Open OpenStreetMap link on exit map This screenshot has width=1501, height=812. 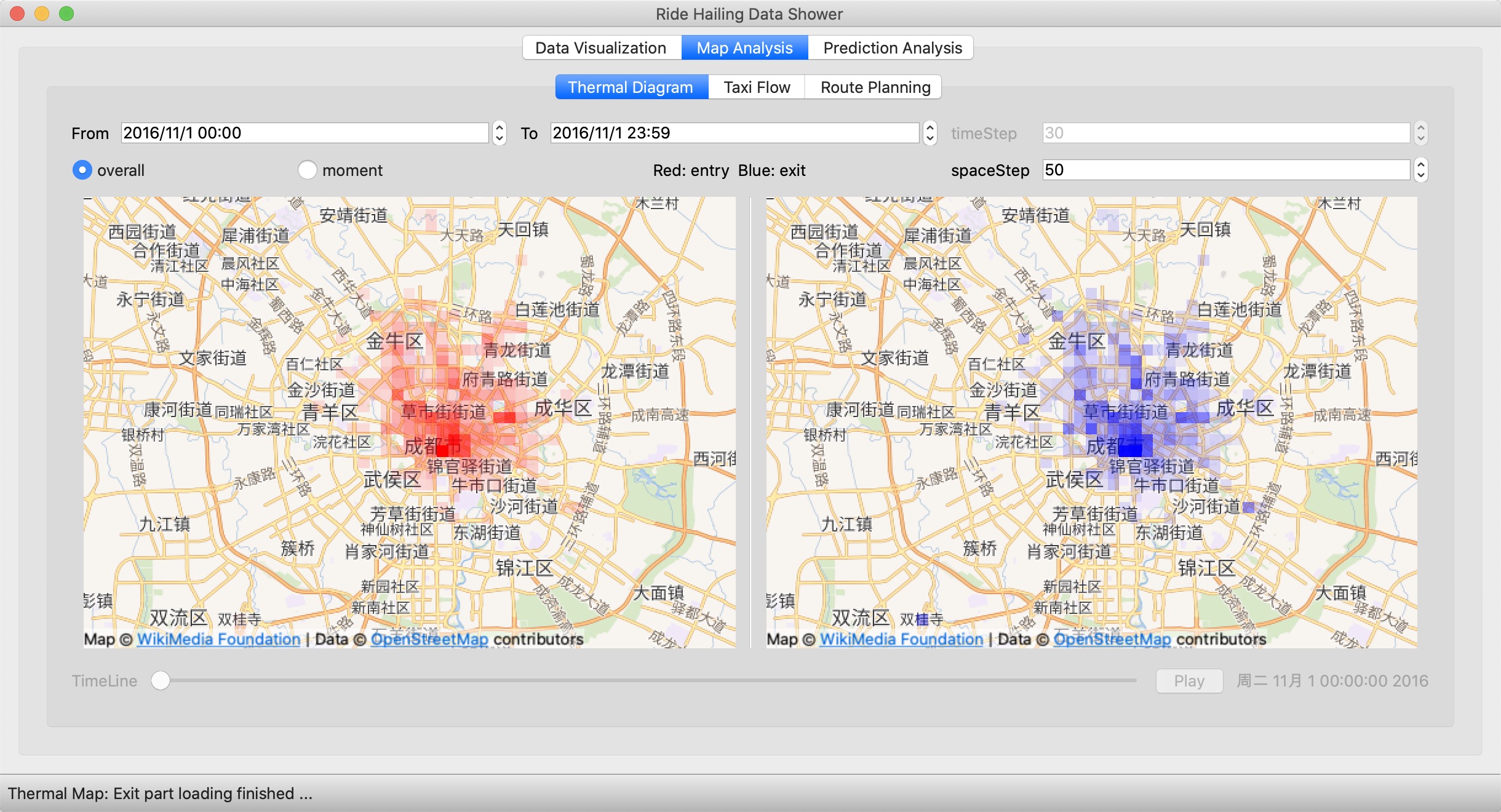(x=1112, y=639)
